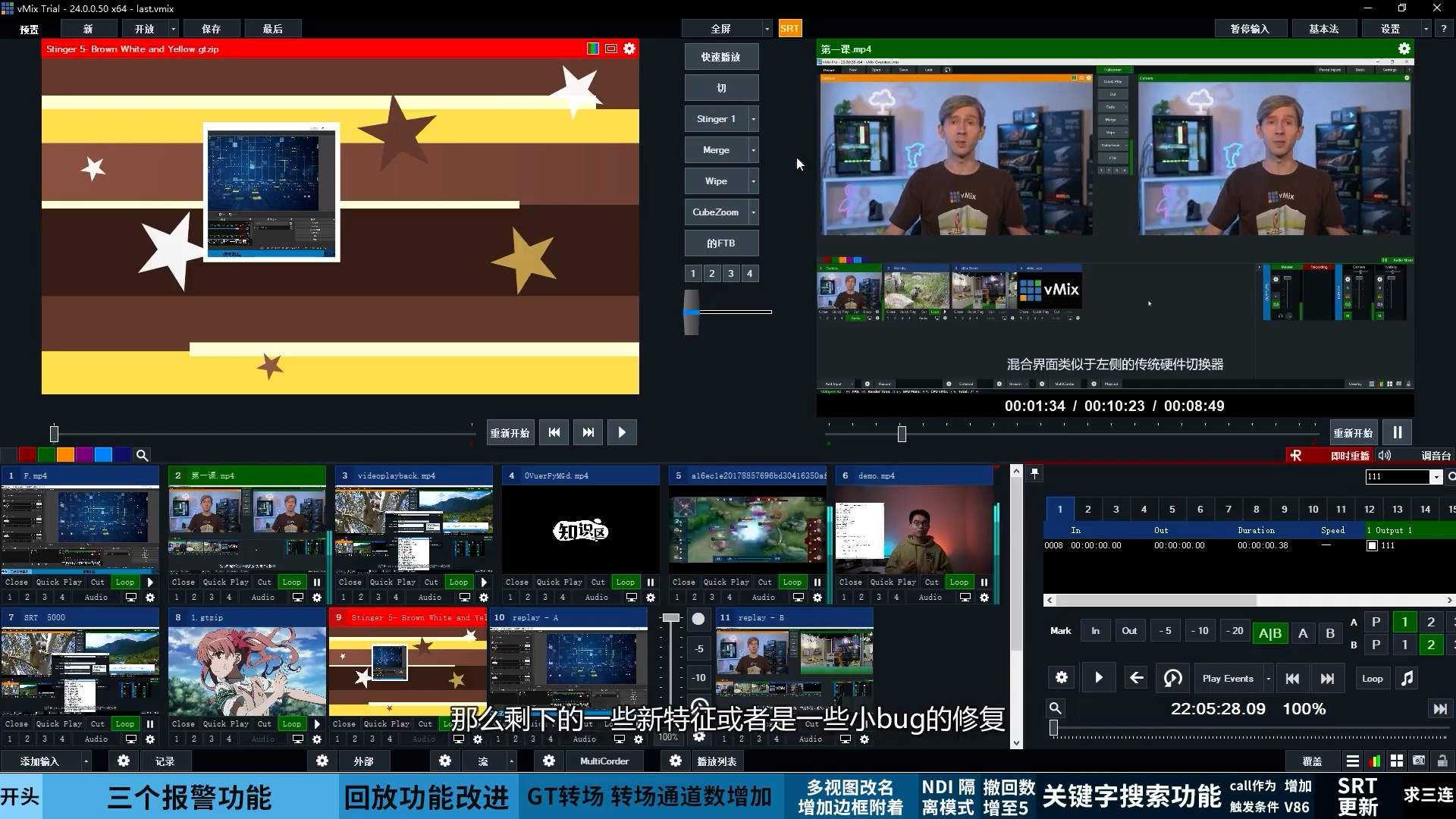Open the gear on 第一课.mp4 output

(1404, 49)
